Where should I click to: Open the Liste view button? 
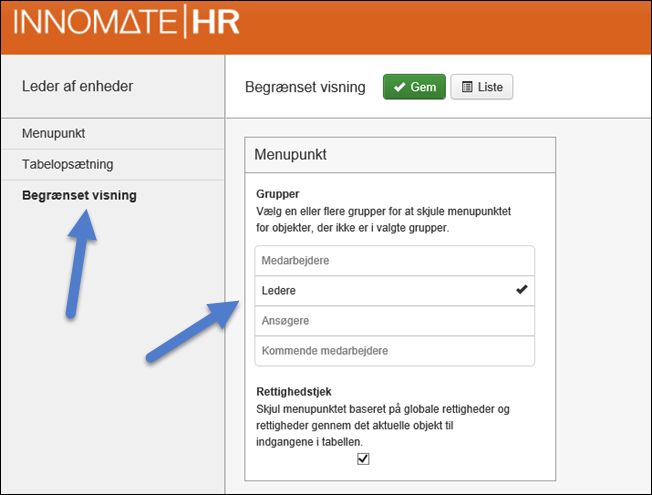(x=482, y=88)
